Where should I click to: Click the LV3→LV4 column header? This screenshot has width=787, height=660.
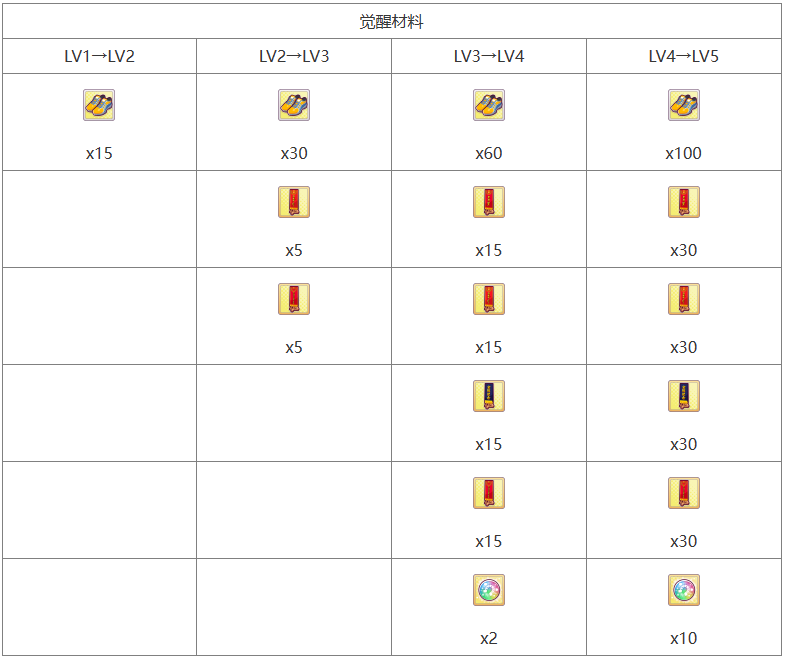(489, 56)
